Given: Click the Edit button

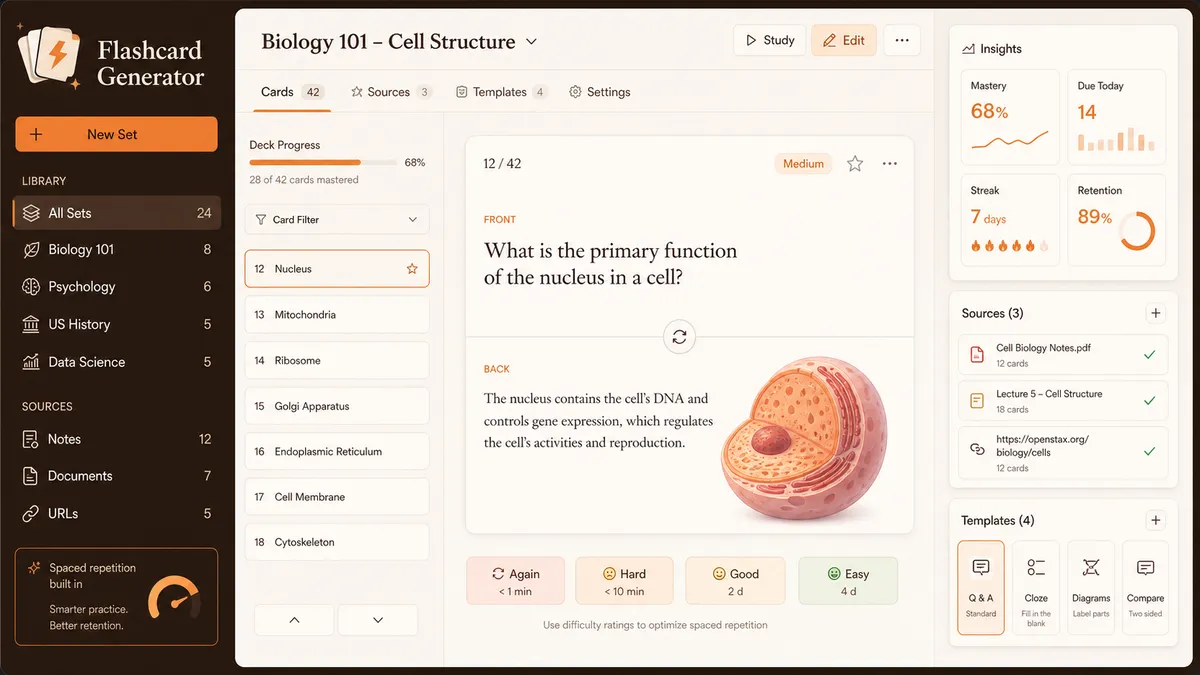Looking at the screenshot, I should coord(844,40).
